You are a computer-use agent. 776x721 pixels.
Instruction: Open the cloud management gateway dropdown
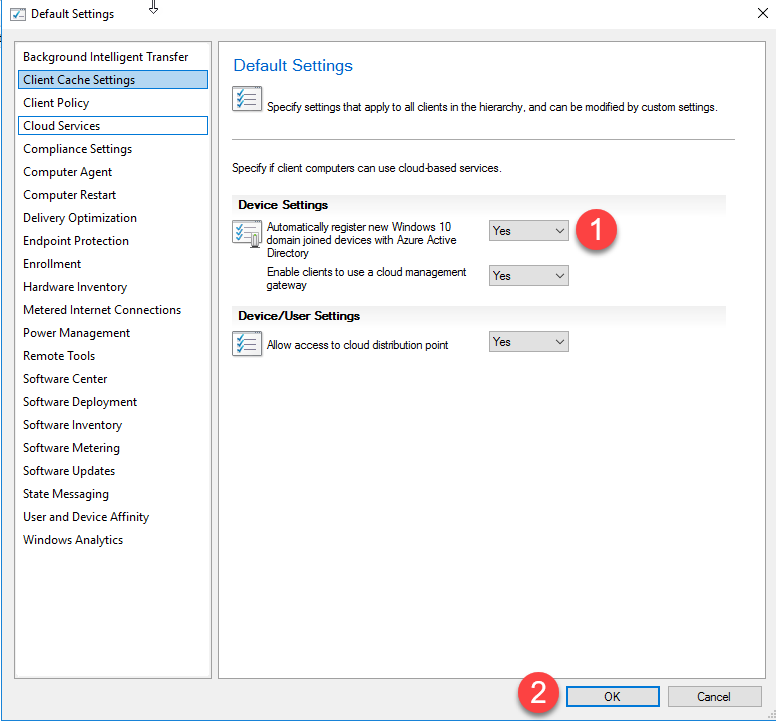pos(529,276)
